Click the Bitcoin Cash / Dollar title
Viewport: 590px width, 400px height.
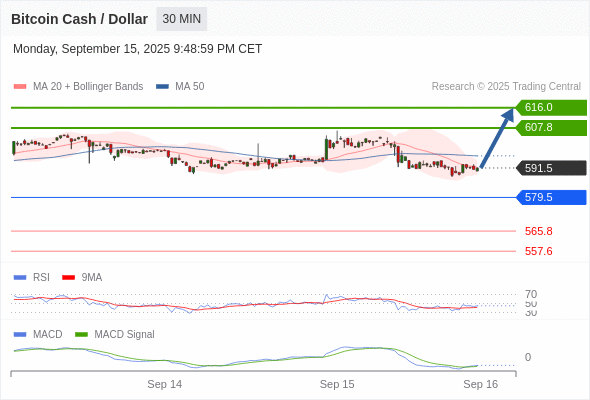click(79, 19)
